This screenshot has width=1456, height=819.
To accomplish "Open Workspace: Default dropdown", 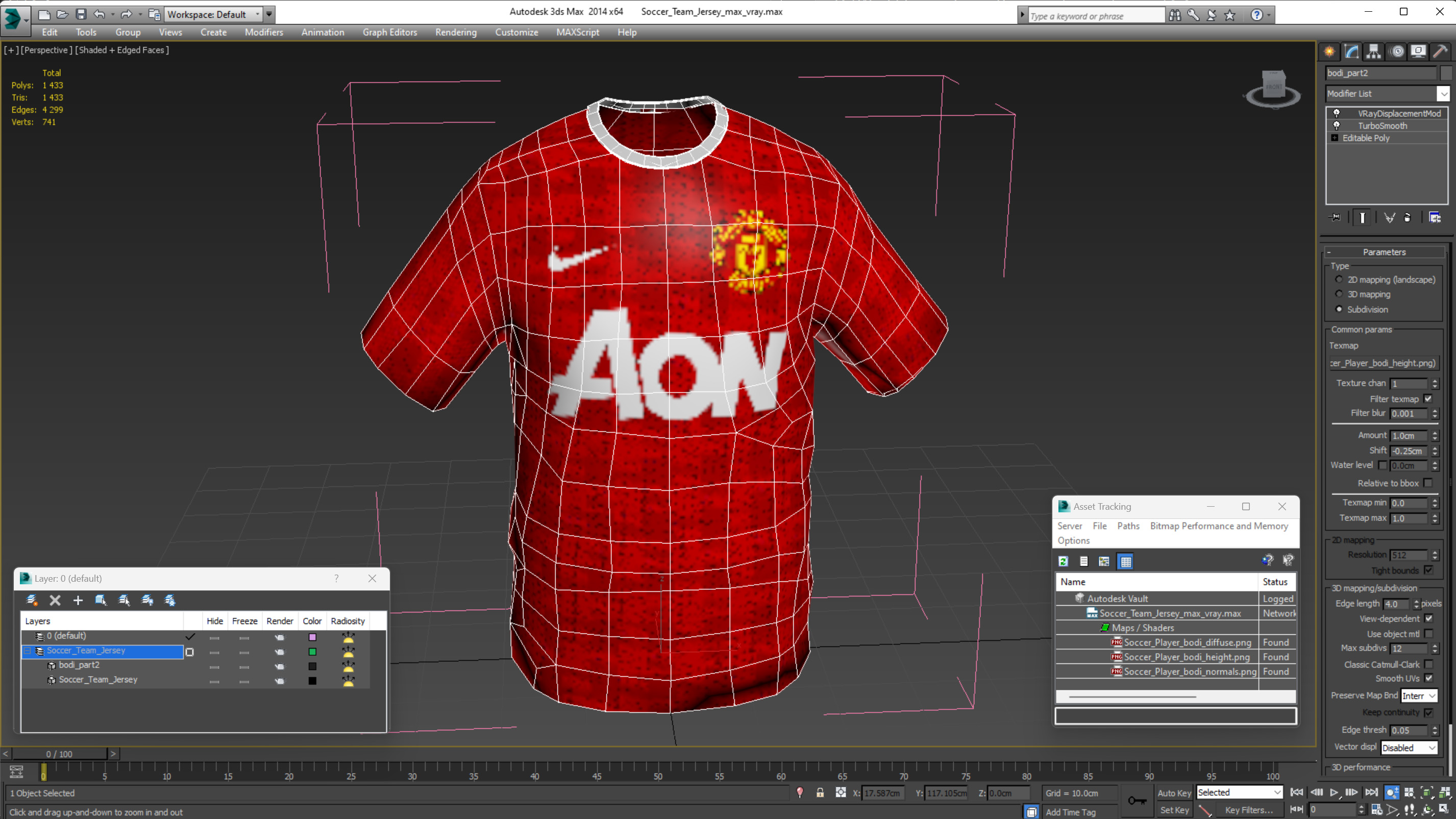I will coord(213,14).
